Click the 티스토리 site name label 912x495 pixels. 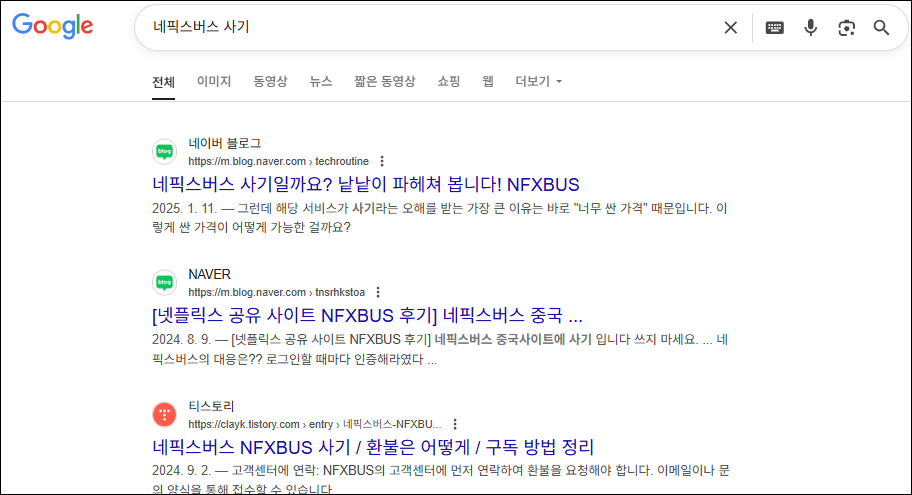pos(211,406)
